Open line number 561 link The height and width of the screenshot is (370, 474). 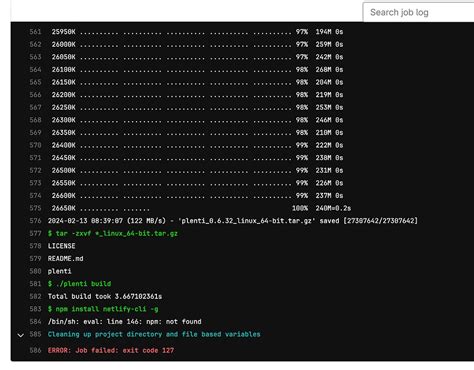35,32
